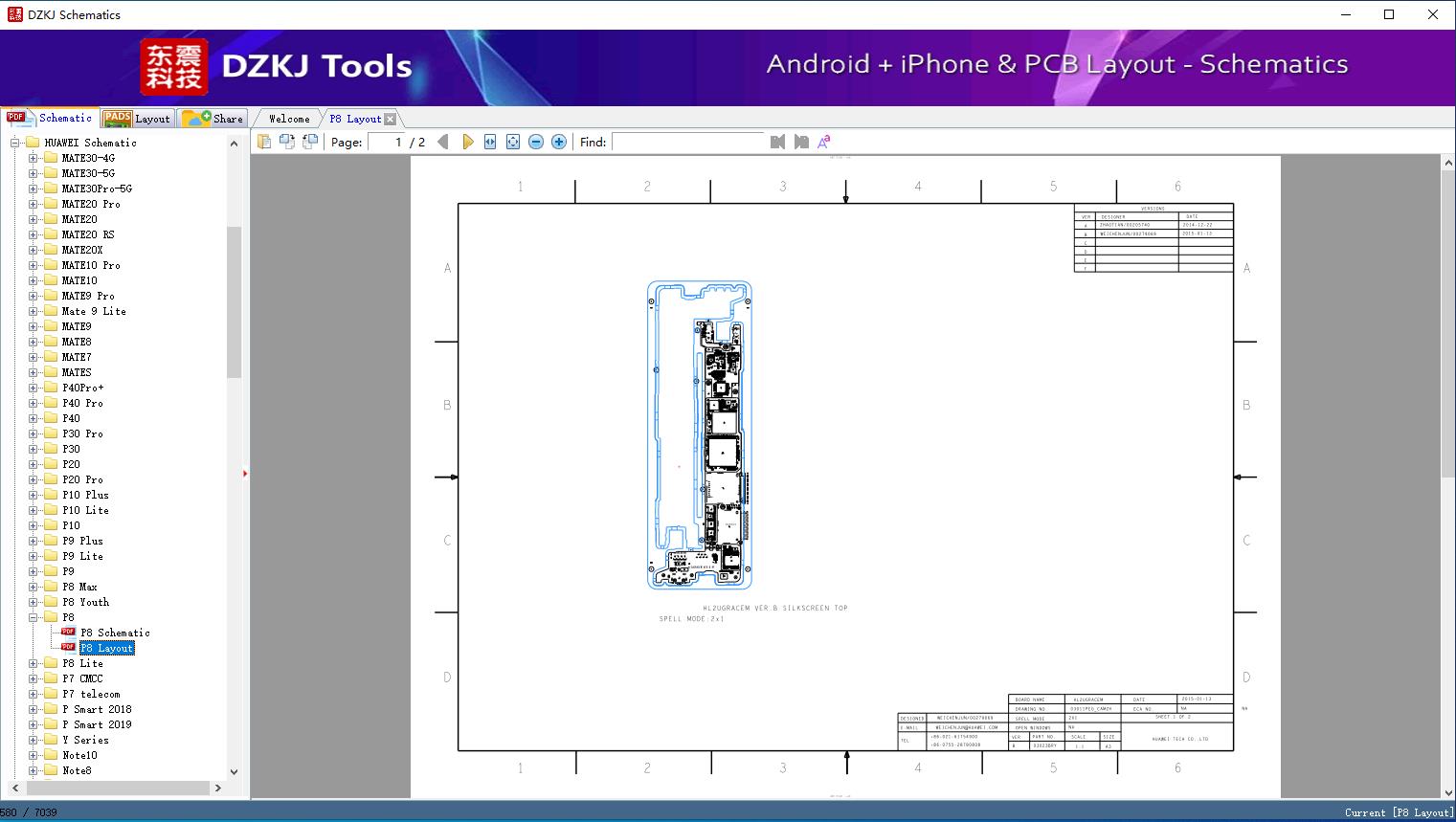
Task: Zoom in with the plus icon
Action: coord(559,142)
